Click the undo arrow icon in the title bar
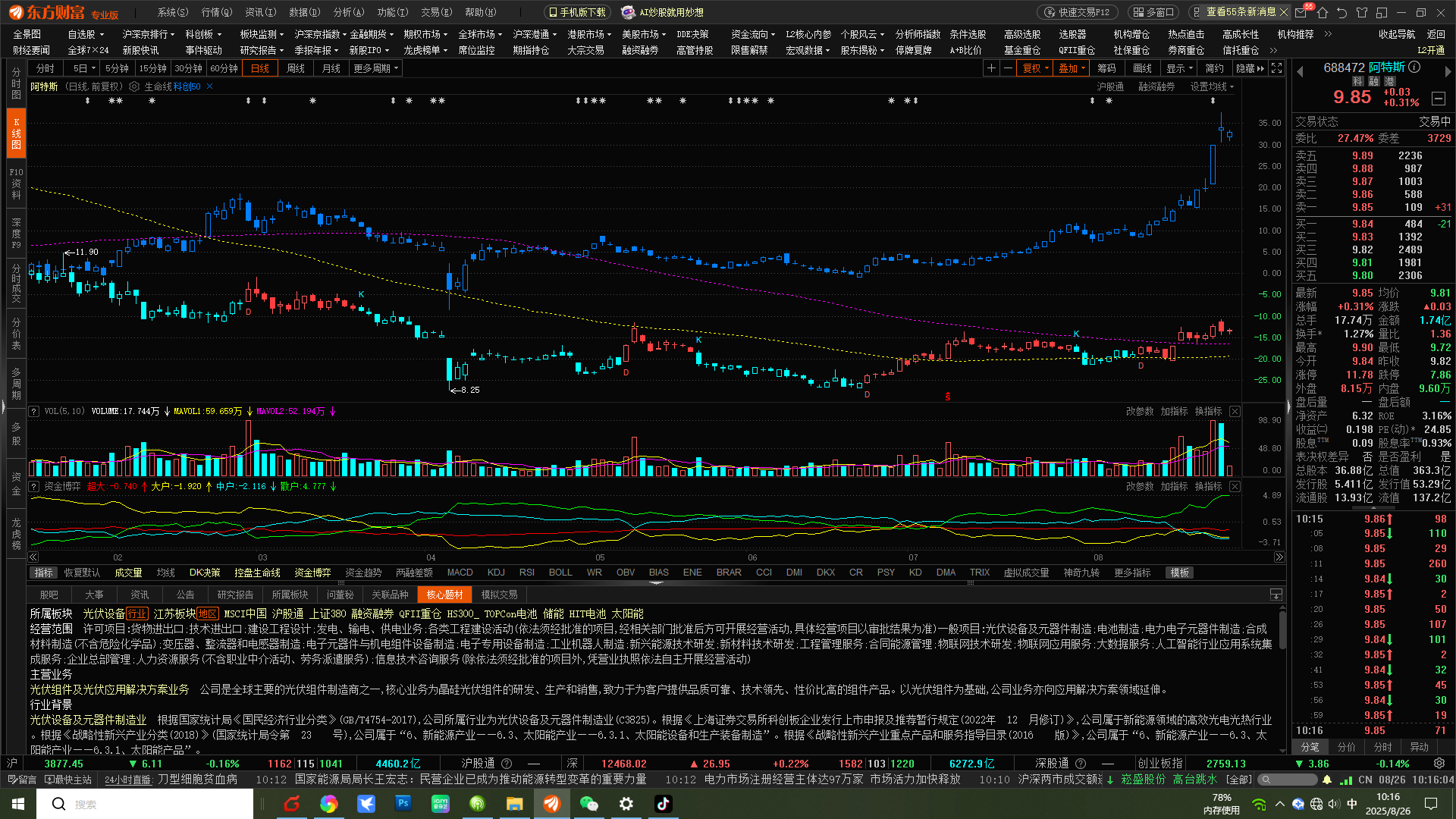This screenshot has width=1456, height=819. (1341, 12)
